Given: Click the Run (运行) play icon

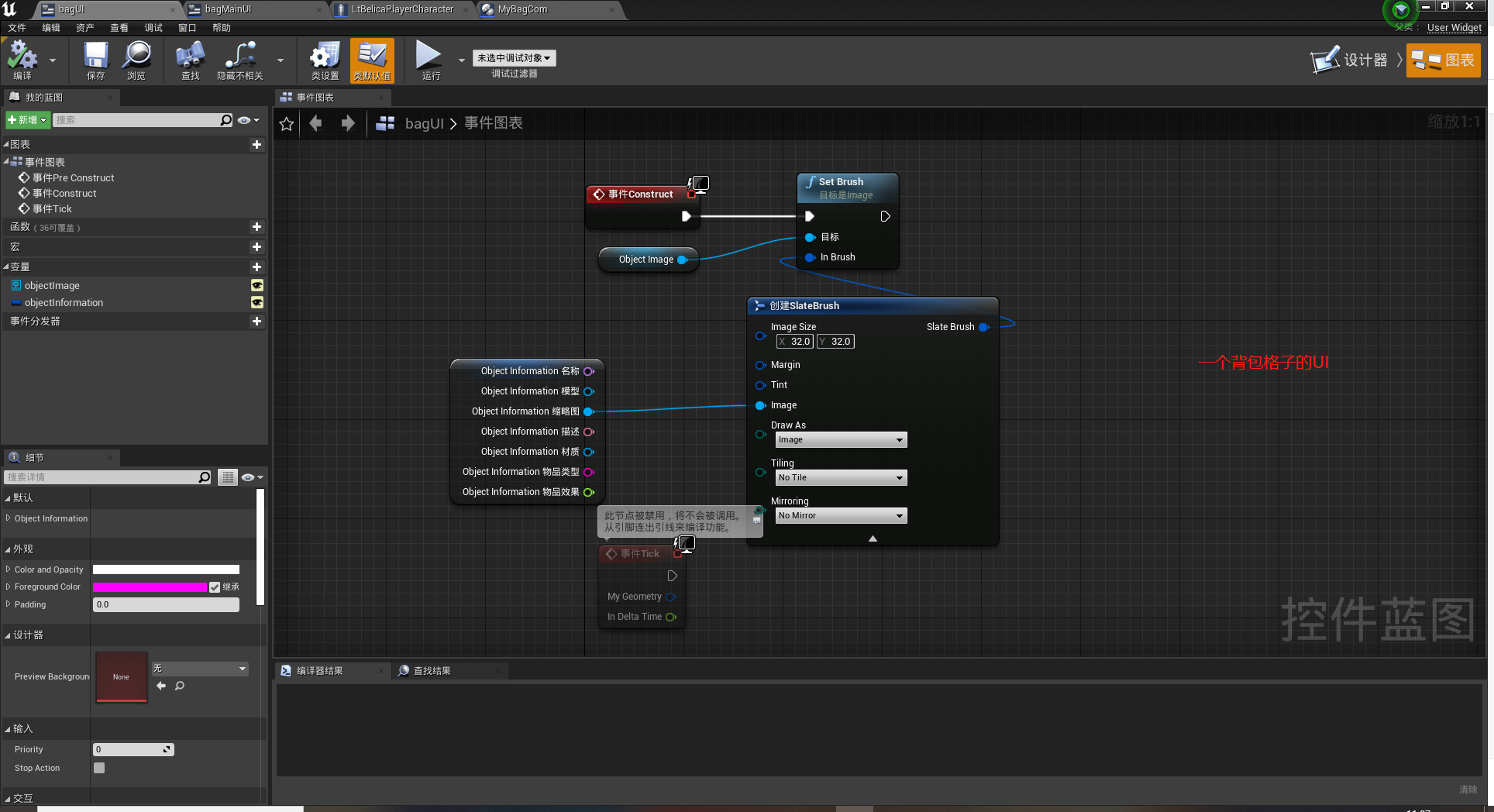Looking at the screenshot, I should (429, 54).
